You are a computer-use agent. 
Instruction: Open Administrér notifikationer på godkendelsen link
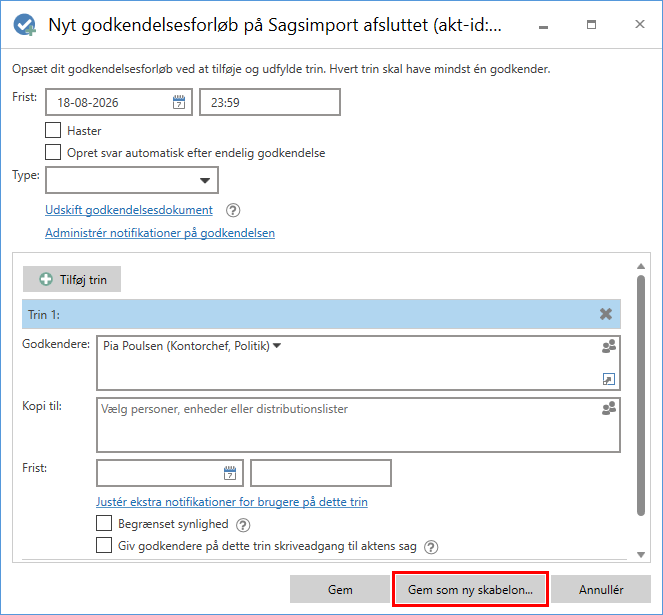(x=160, y=233)
